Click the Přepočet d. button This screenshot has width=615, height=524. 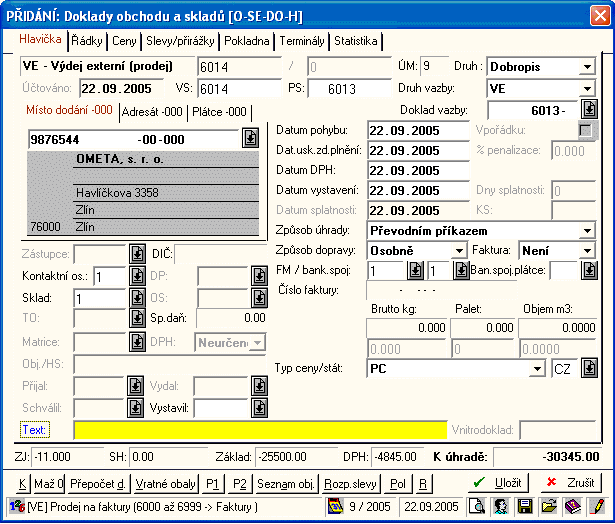[x=98, y=484]
